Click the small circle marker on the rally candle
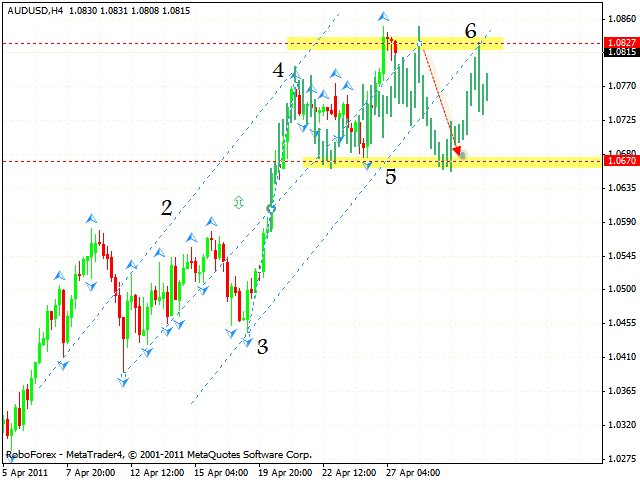 [x=270, y=208]
